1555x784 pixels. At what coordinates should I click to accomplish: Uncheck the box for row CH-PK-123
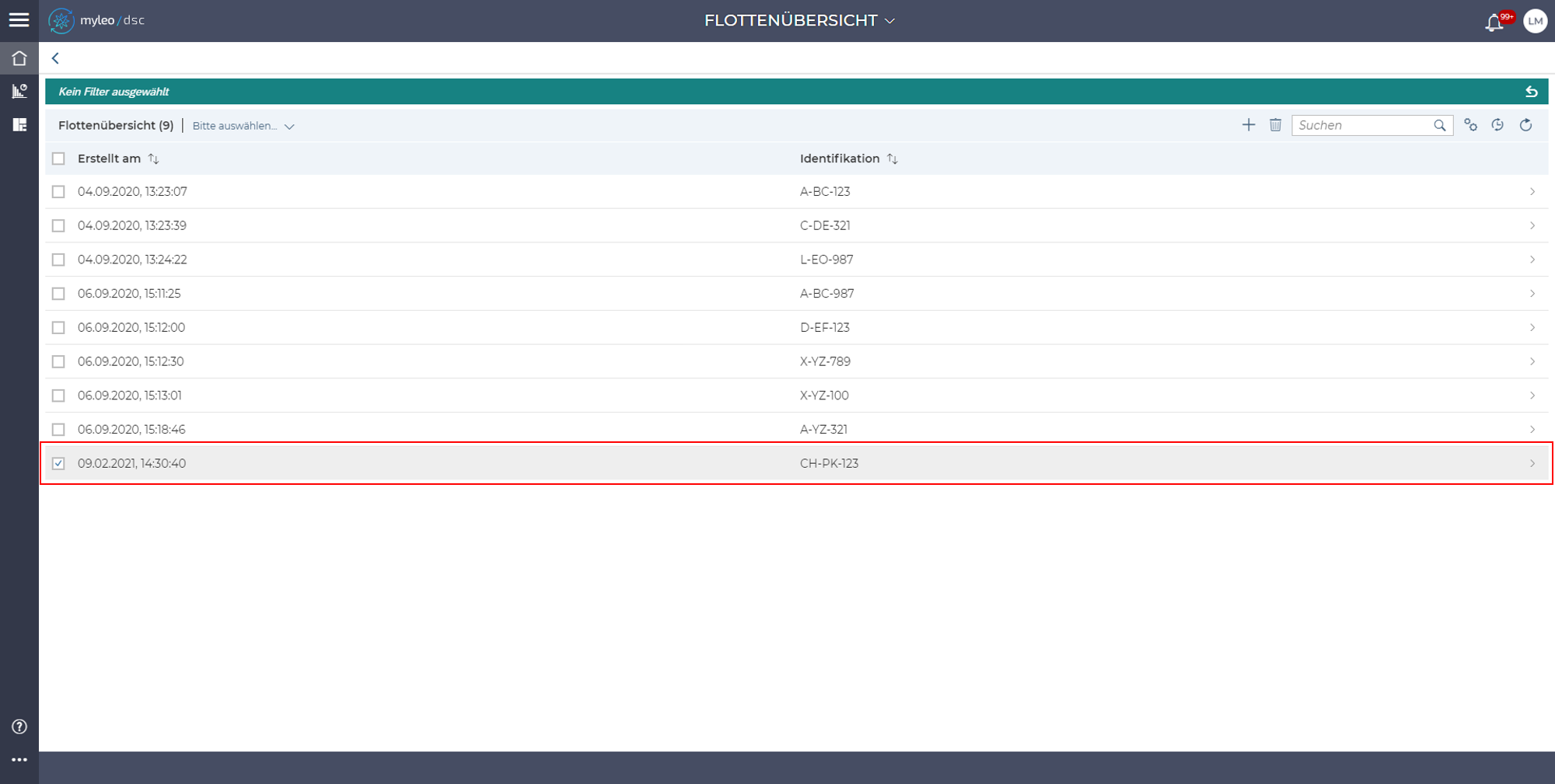coord(58,464)
